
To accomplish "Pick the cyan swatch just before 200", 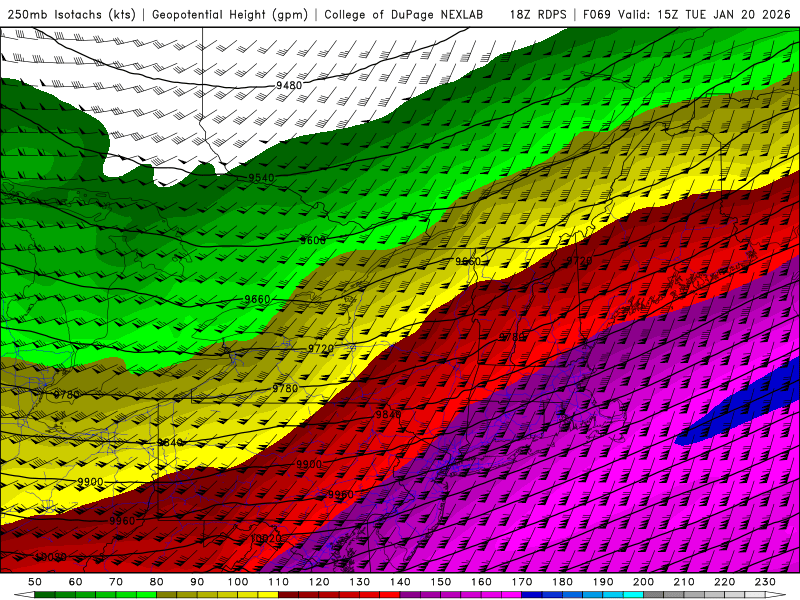I will 633,595.
